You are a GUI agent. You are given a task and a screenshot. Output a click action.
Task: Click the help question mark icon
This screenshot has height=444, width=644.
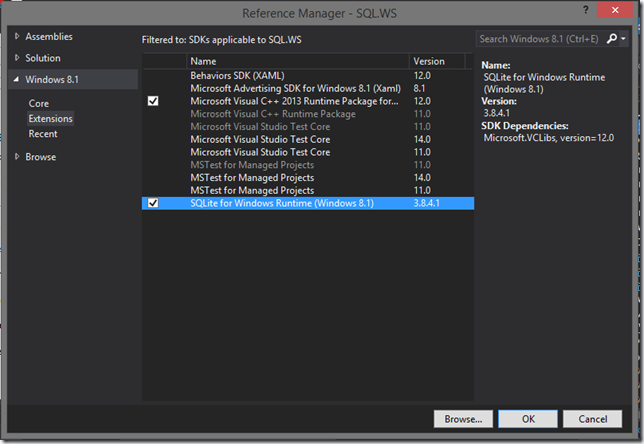(586, 10)
